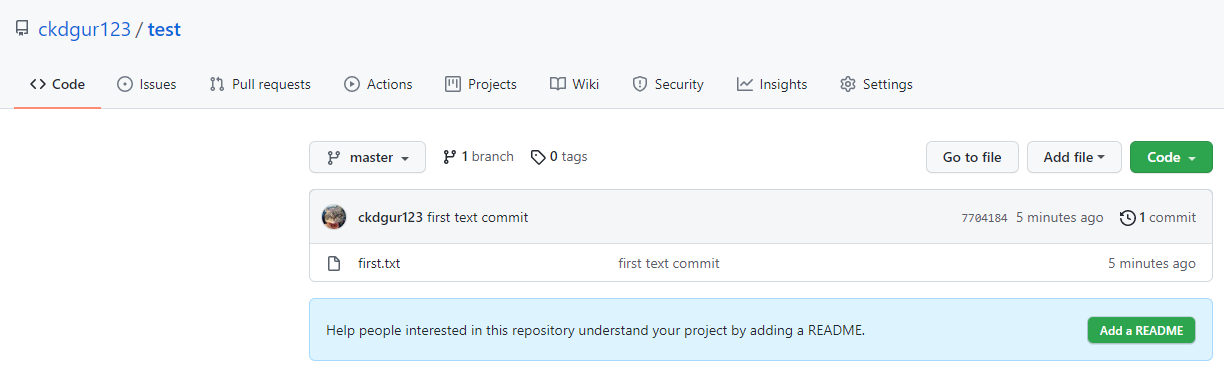Open the test repository link
Screen dimensions: 1224x379
pyautogui.click(x=164, y=29)
